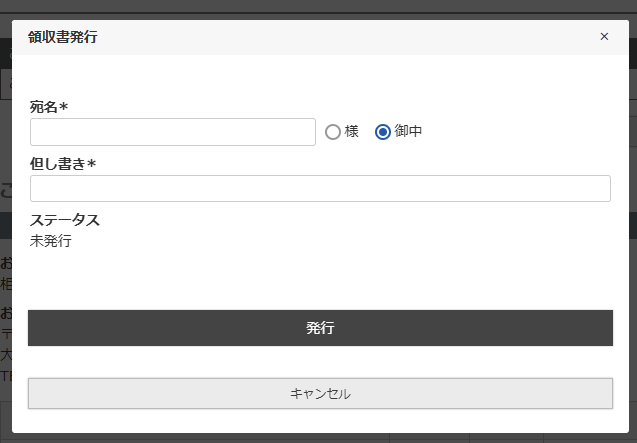Focus the 但し書き text input field
The height and width of the screenshot is (443, 637).
point(320,189)
